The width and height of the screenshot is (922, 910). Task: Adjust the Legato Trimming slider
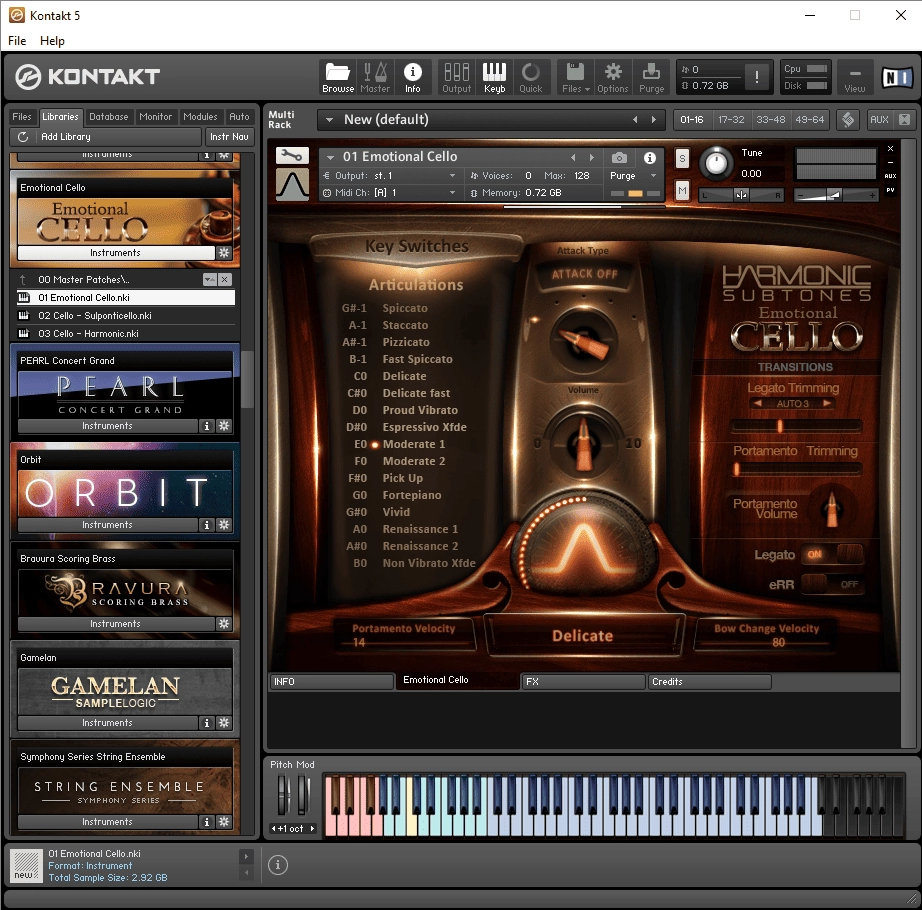pyautogui.click(x=796, y=426)
